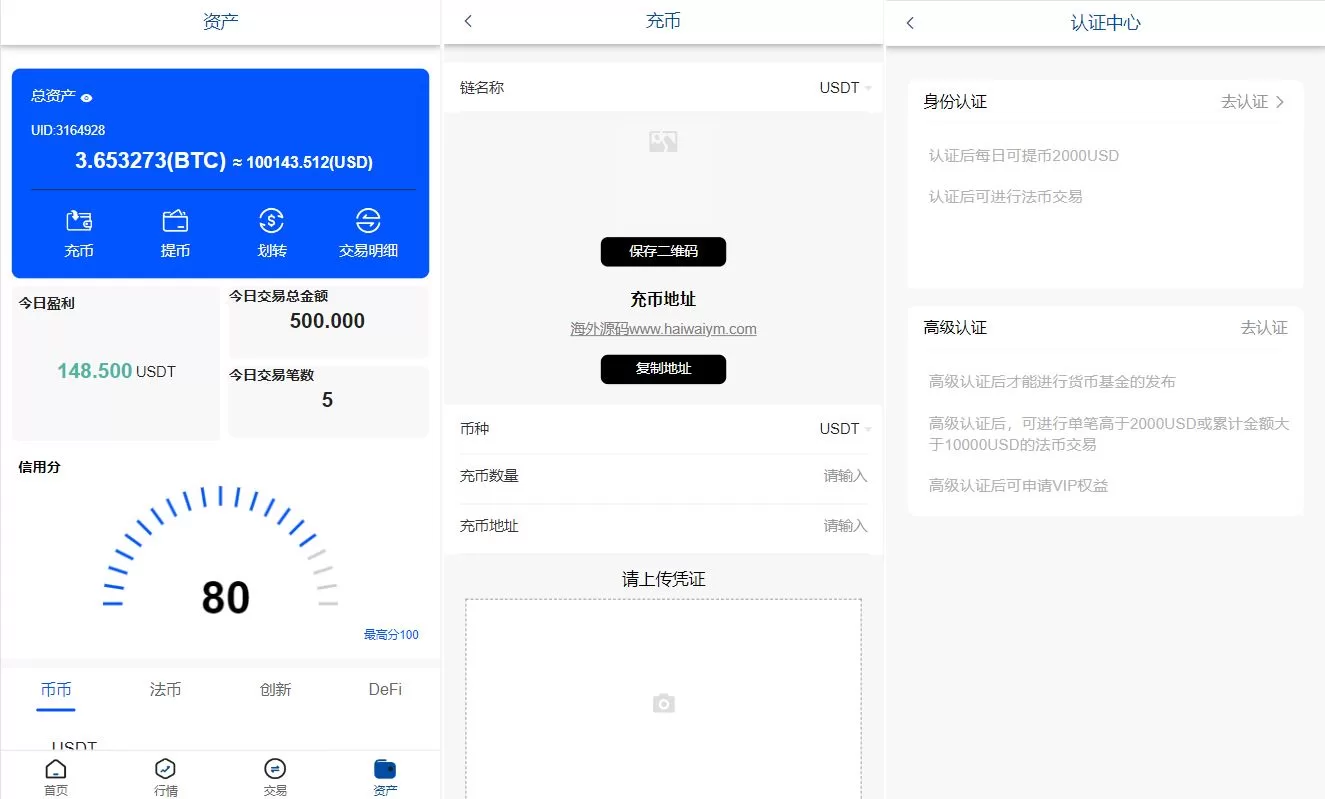Screen dimensions: 1325x799
Task: Click the credit score number 80
Action: 225,598
